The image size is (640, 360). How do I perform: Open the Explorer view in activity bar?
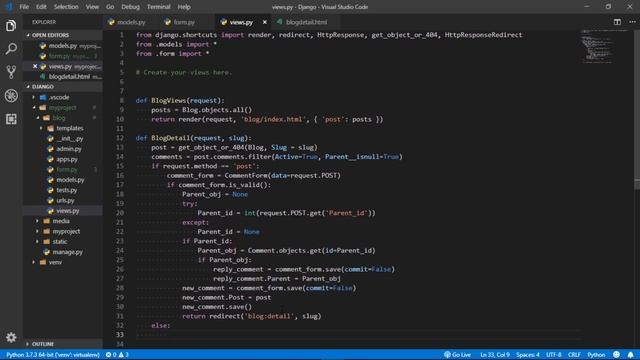pyautogui.click(x=11, y=26)
